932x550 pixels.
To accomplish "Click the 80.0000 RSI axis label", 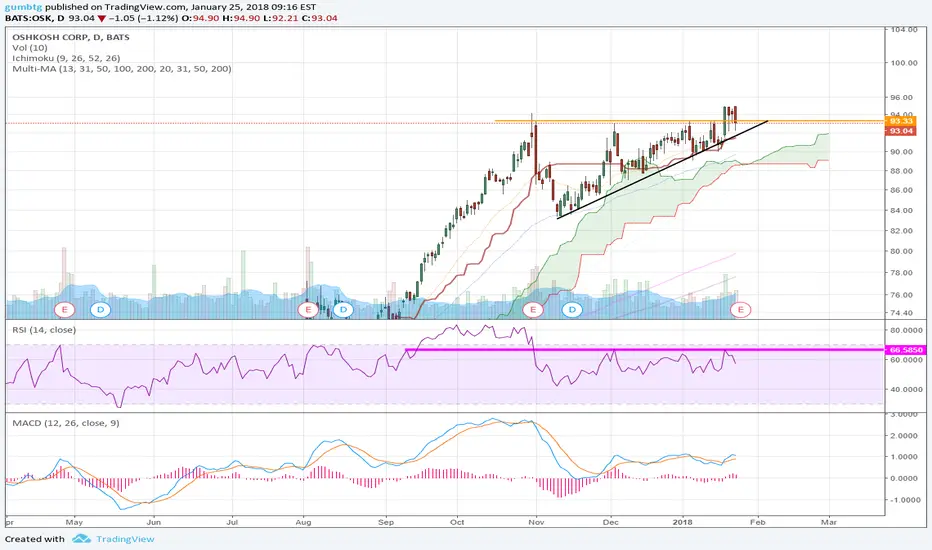I will coord(906,330).
